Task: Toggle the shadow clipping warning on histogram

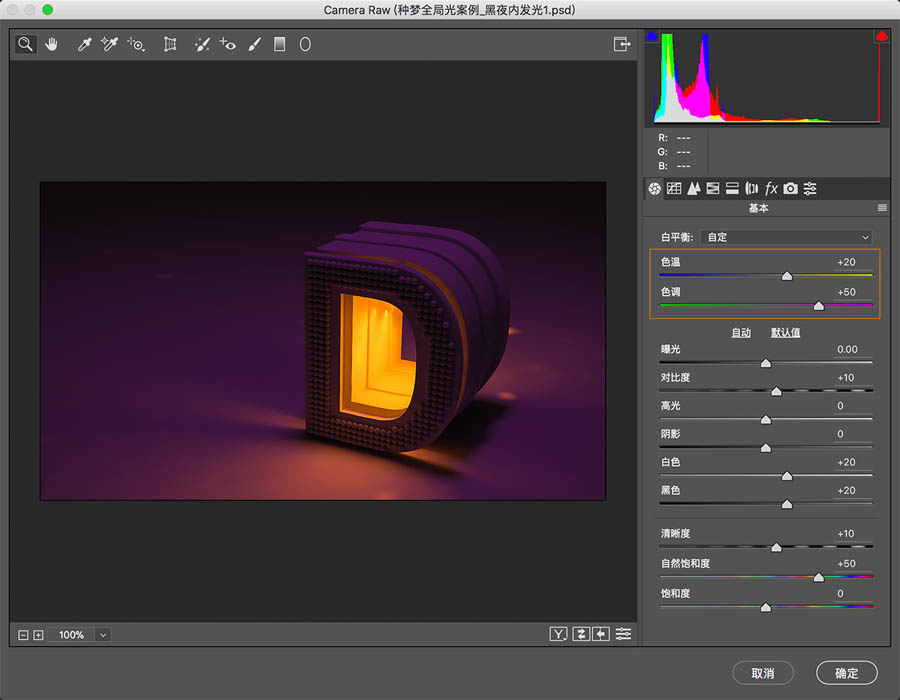Action: coord(651,34)
